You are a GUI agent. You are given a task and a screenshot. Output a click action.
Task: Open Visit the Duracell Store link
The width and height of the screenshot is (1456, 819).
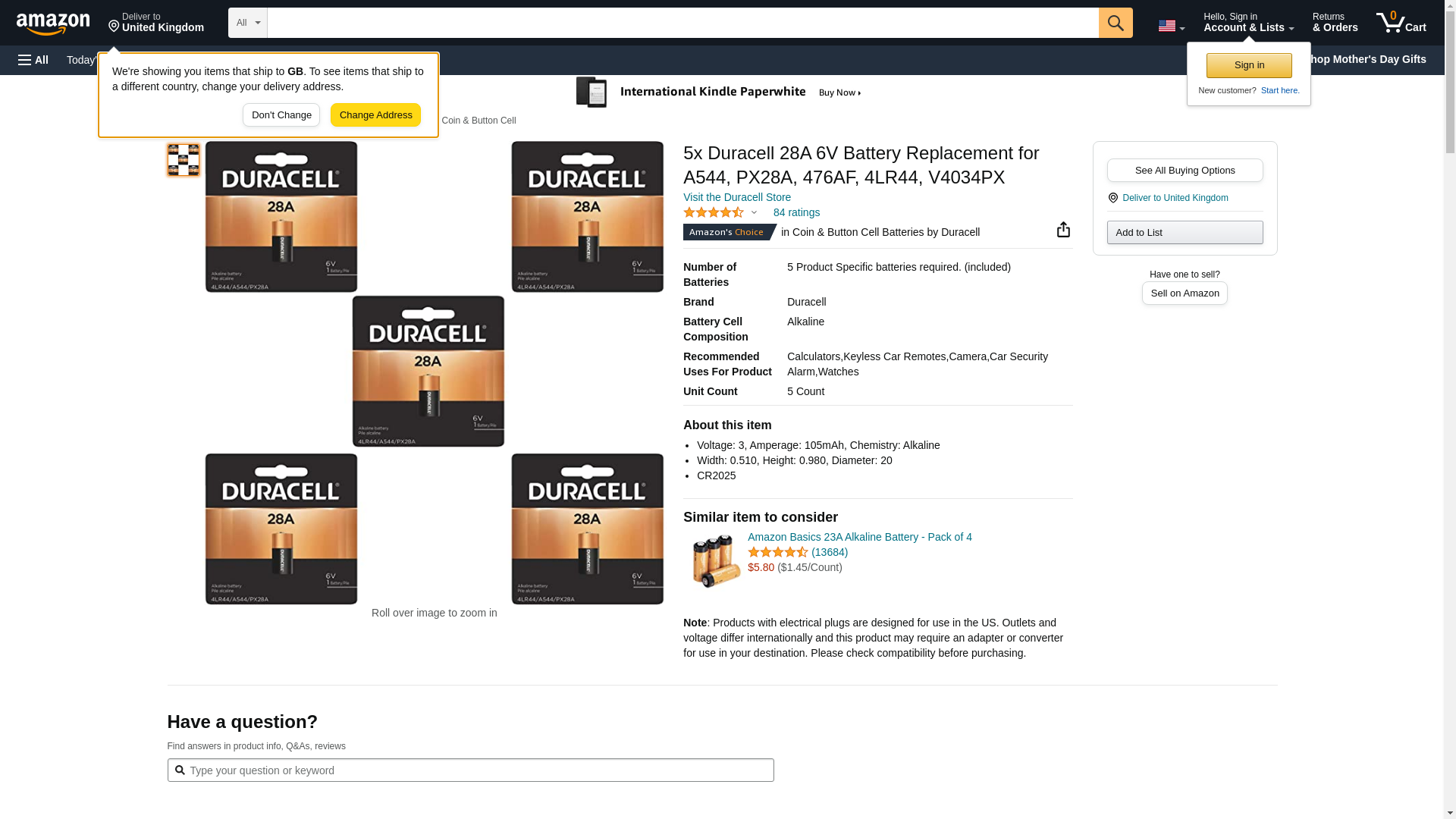736,197
